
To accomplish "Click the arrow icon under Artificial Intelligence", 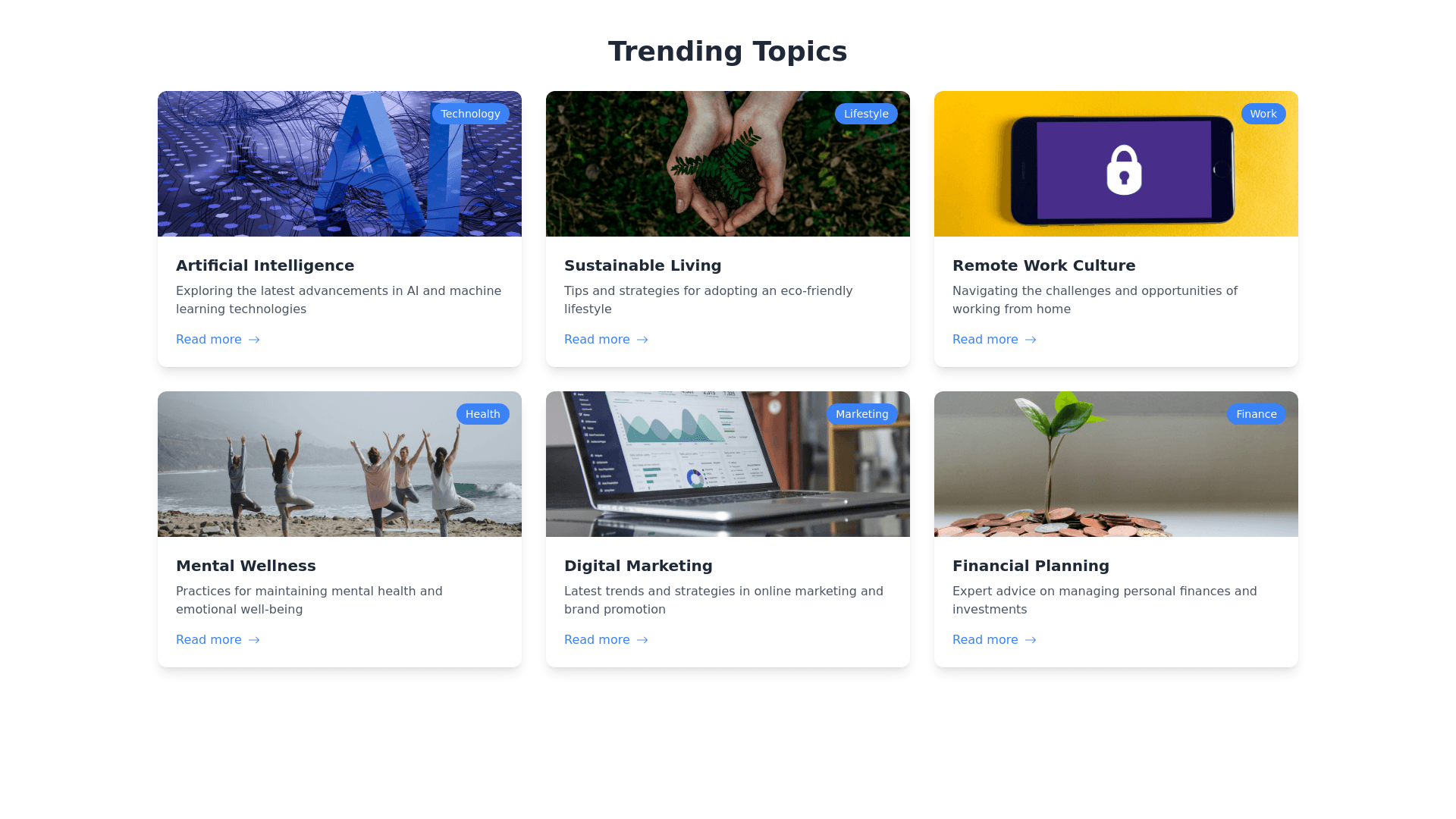I will 254,340.
